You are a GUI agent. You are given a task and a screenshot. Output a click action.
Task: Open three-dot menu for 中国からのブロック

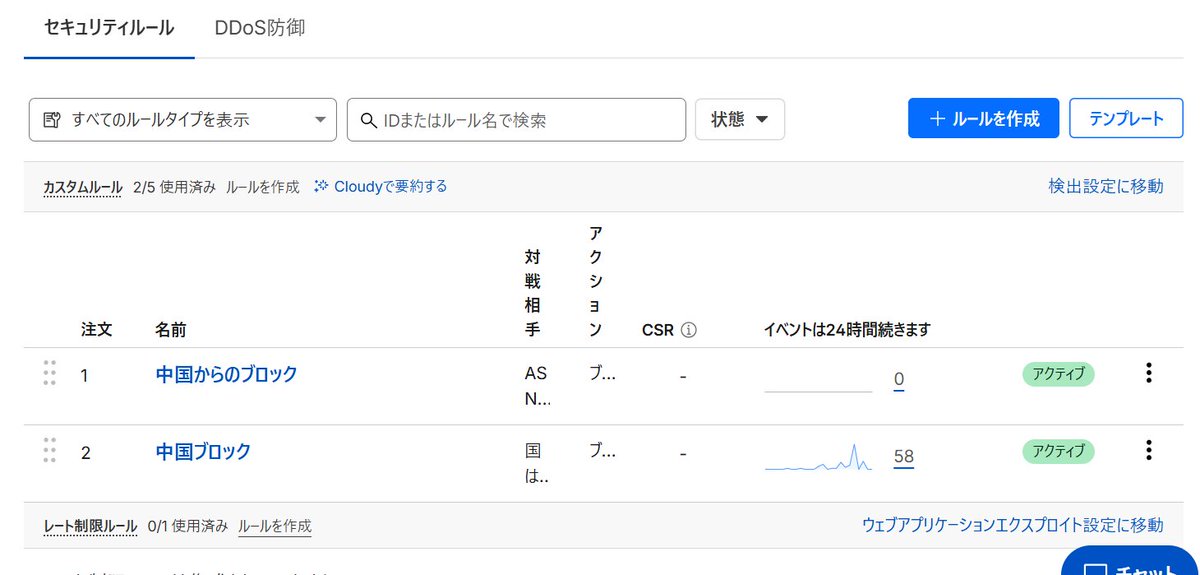pos(1149,373)
